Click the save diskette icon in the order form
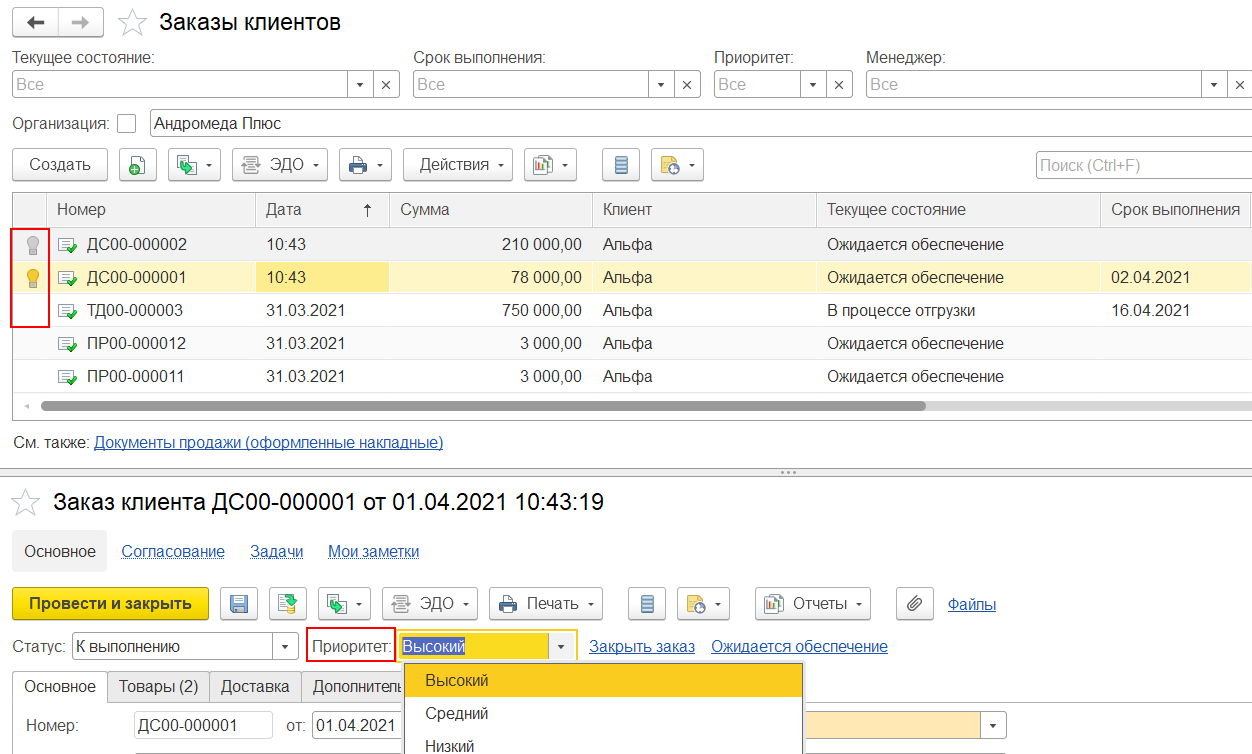This screenshot has height=754, width=1252. click(239, 604)
